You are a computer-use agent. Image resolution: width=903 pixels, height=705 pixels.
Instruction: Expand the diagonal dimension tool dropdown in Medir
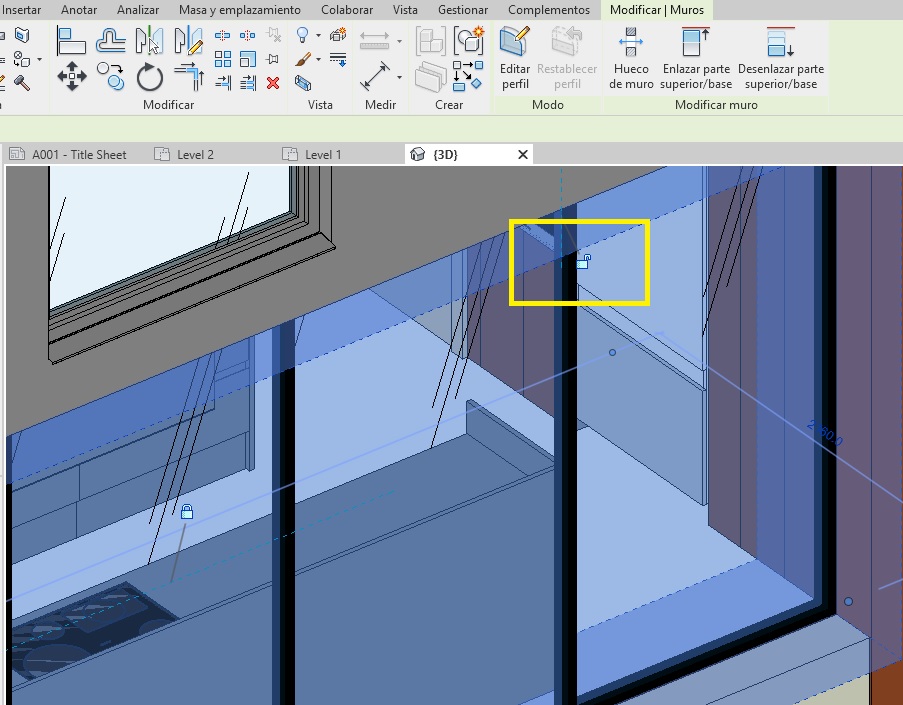[x=399, y=76]
